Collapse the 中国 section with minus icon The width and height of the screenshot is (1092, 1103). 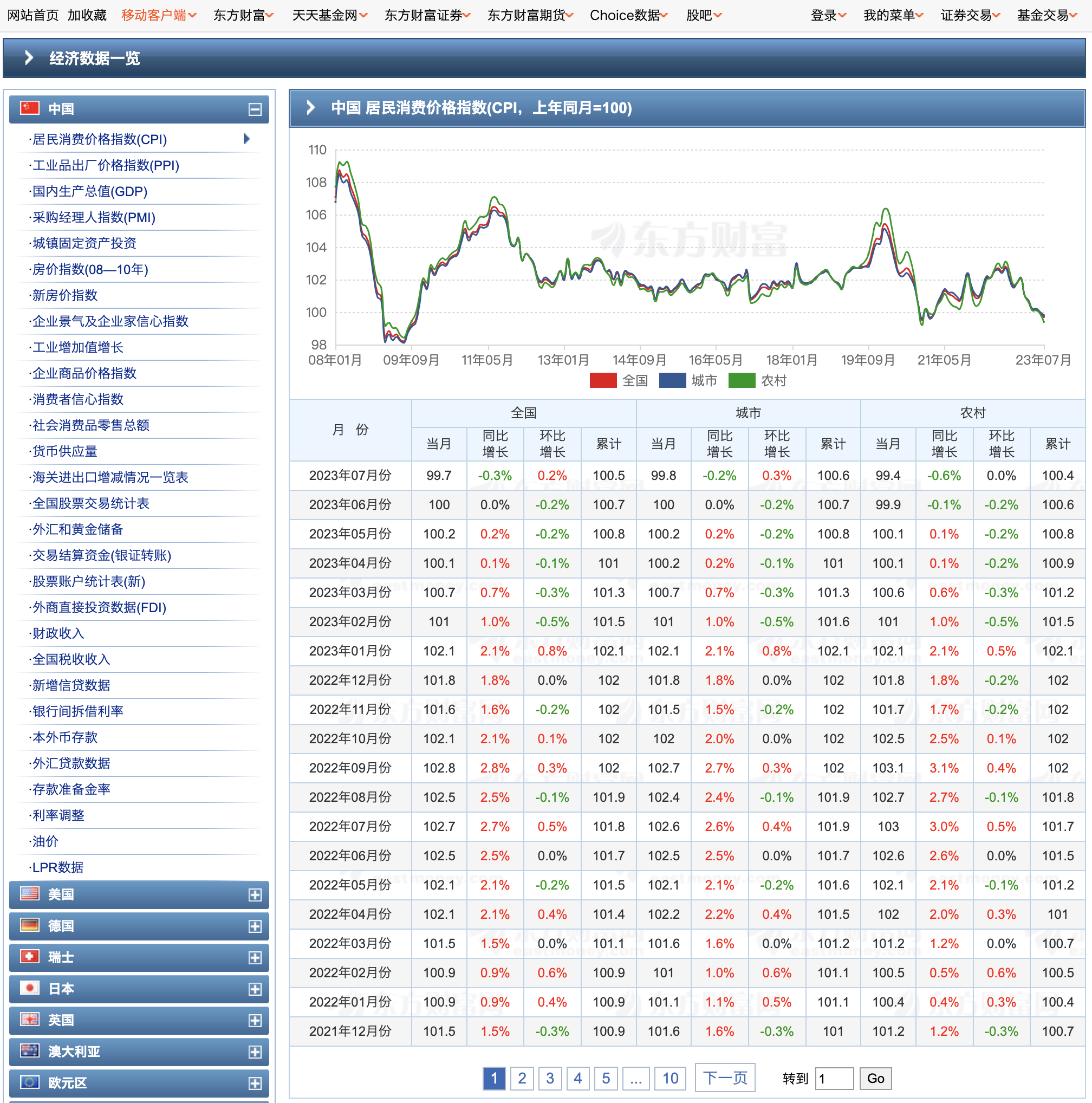tap(255, 109)
